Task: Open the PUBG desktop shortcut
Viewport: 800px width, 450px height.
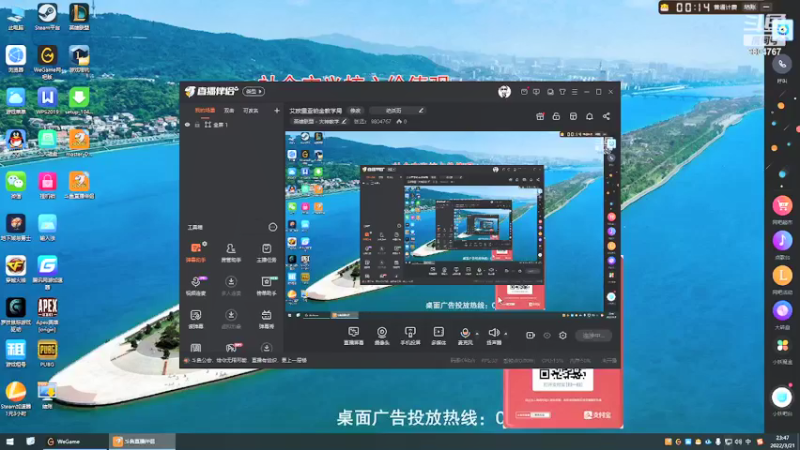Action: tap(47, 354)
